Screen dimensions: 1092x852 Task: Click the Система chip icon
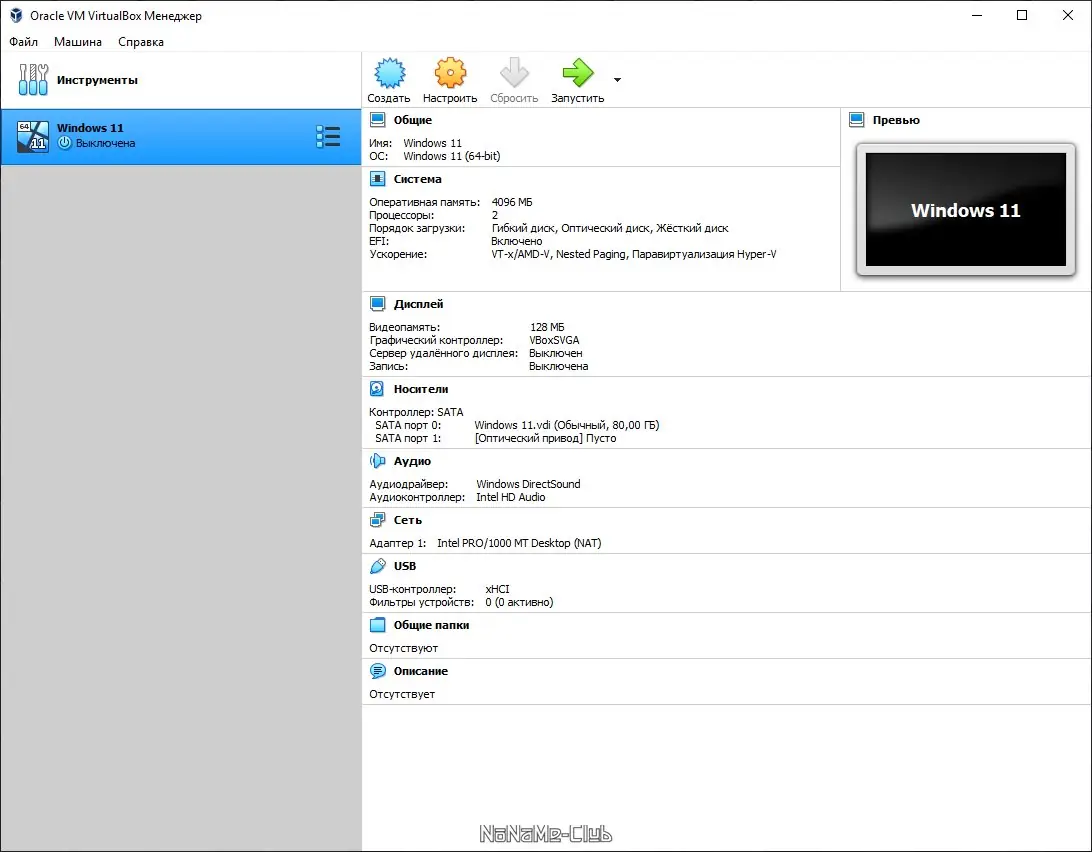pos(377,179)
